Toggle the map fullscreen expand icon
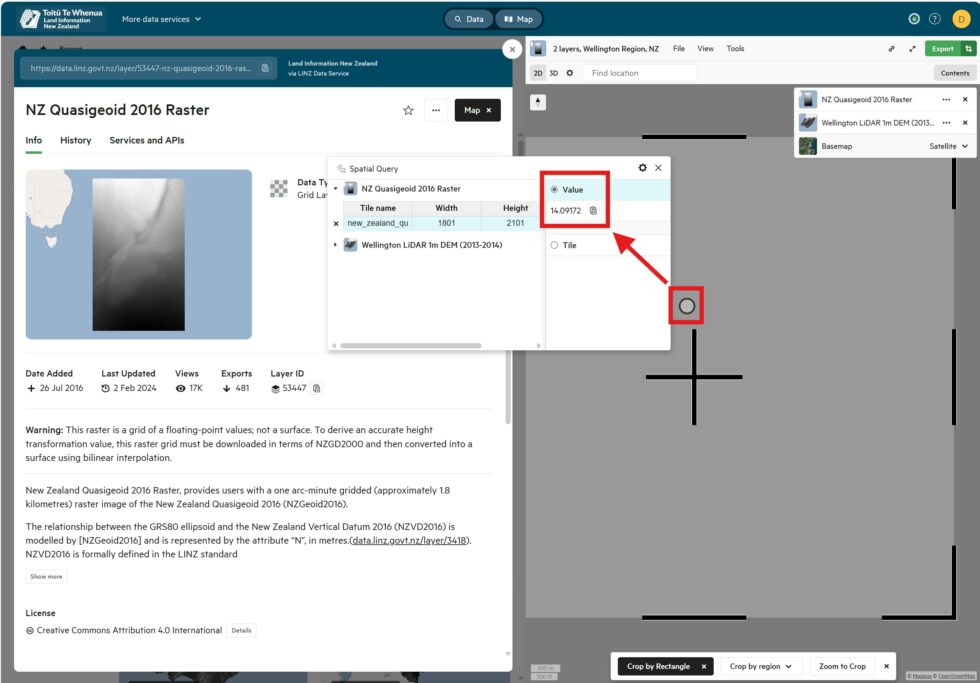980x683 pixels. tap(912, 49)
